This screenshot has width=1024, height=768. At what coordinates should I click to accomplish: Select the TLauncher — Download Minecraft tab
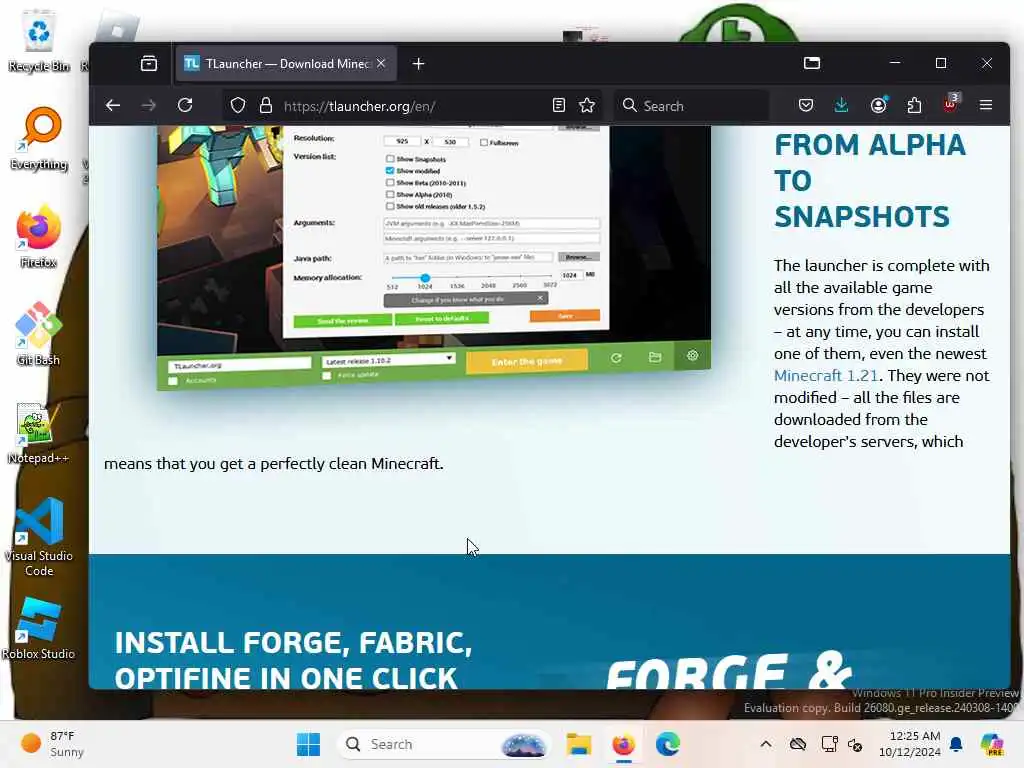coord(286,63)
